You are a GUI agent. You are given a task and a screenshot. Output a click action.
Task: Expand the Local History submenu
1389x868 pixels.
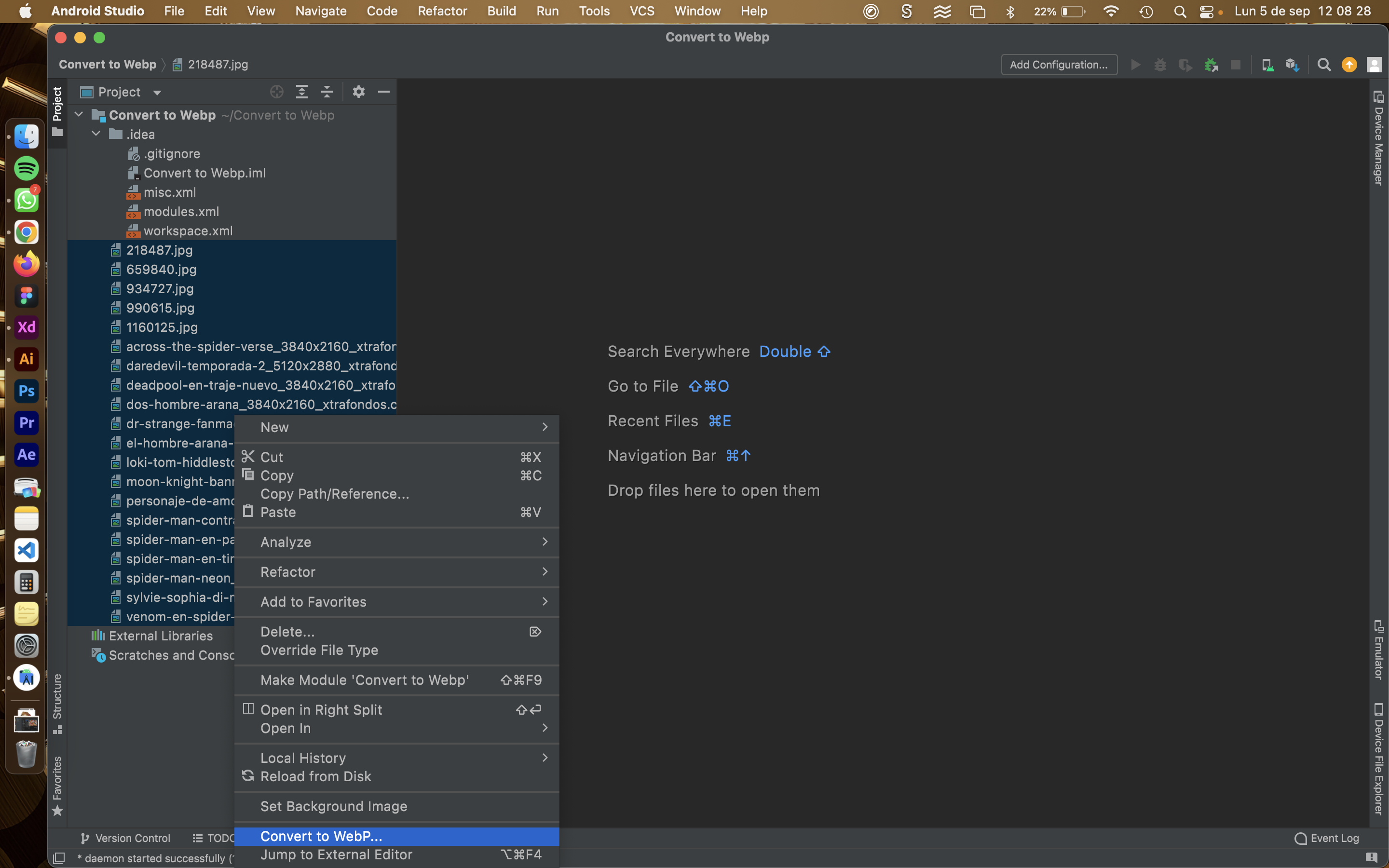[396, 758]
